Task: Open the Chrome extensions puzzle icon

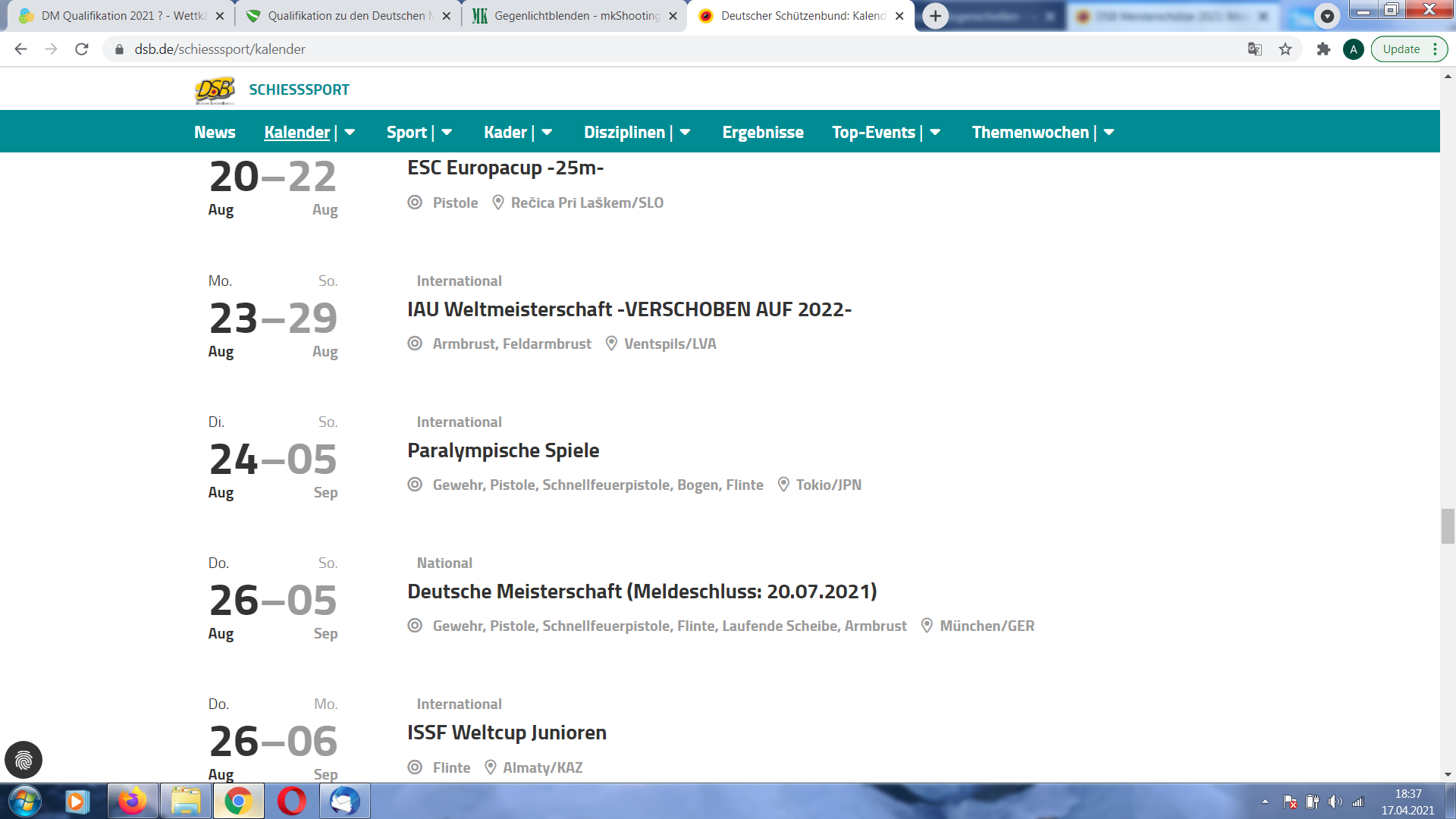Action: click(x=1323, y=49)
